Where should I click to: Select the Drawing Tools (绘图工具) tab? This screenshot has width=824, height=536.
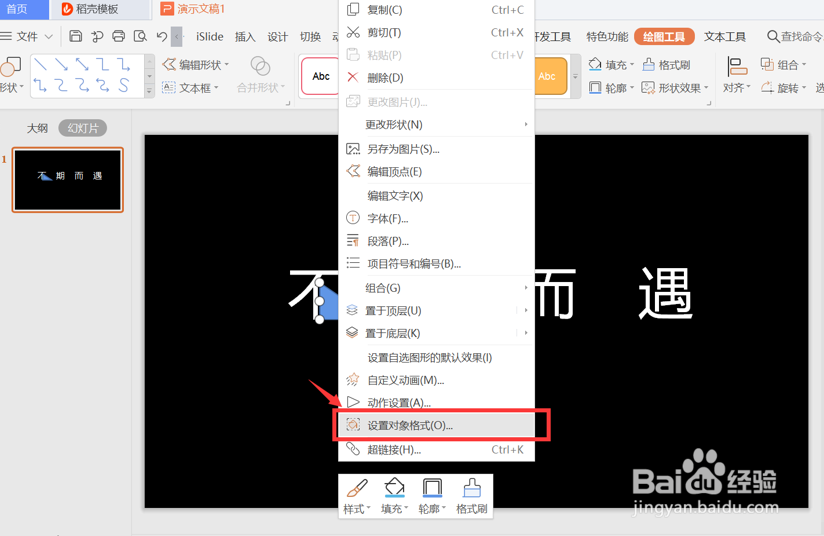click(664, 36)
